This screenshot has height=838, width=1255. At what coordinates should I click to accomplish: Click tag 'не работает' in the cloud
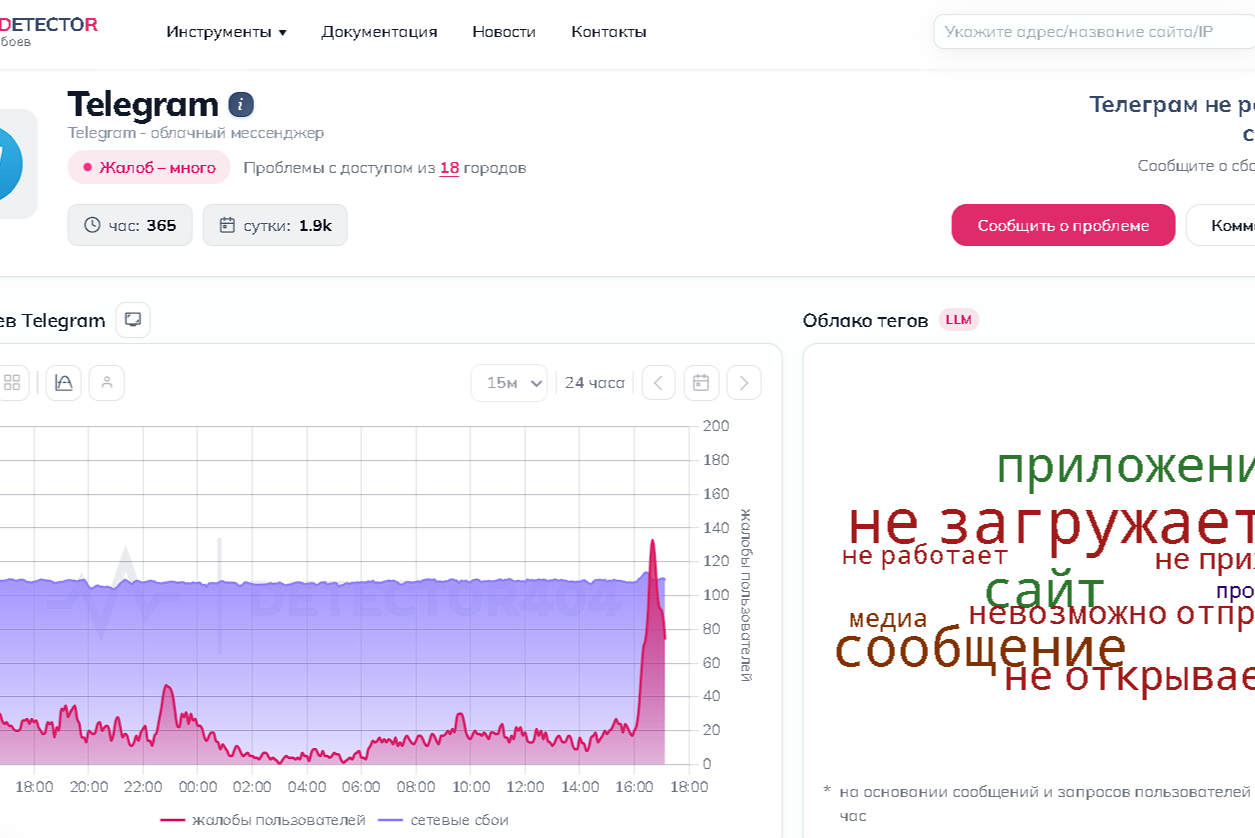[x=924, y=556]
